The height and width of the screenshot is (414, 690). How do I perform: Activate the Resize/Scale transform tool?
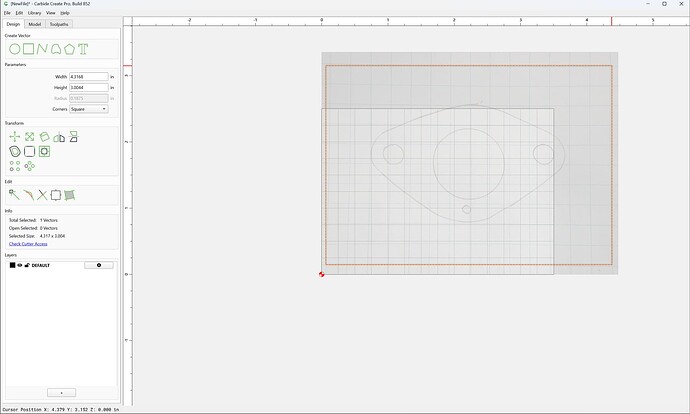coord(29,137)
